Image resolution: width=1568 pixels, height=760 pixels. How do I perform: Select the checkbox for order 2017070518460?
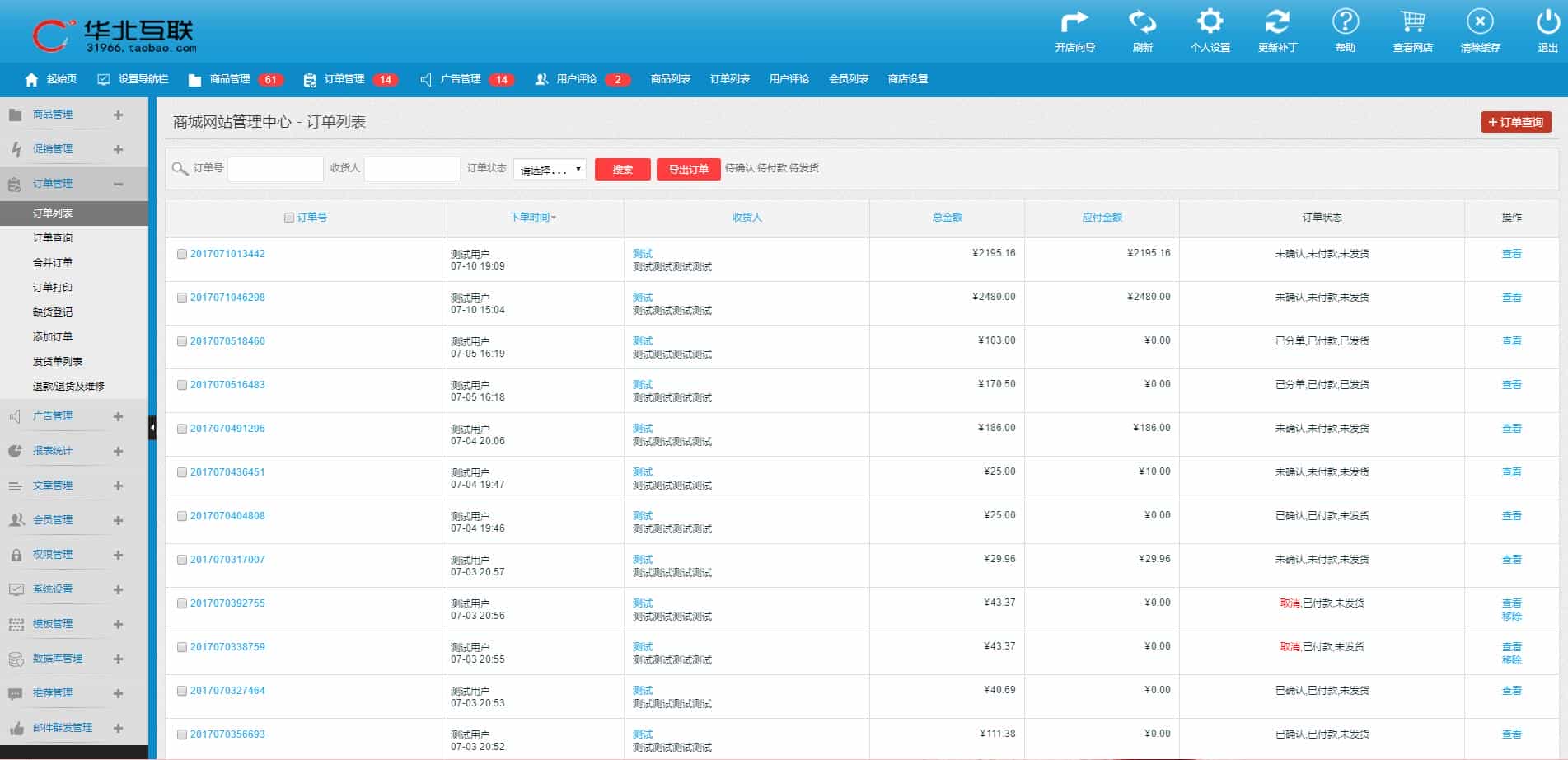tap(182, 341)
